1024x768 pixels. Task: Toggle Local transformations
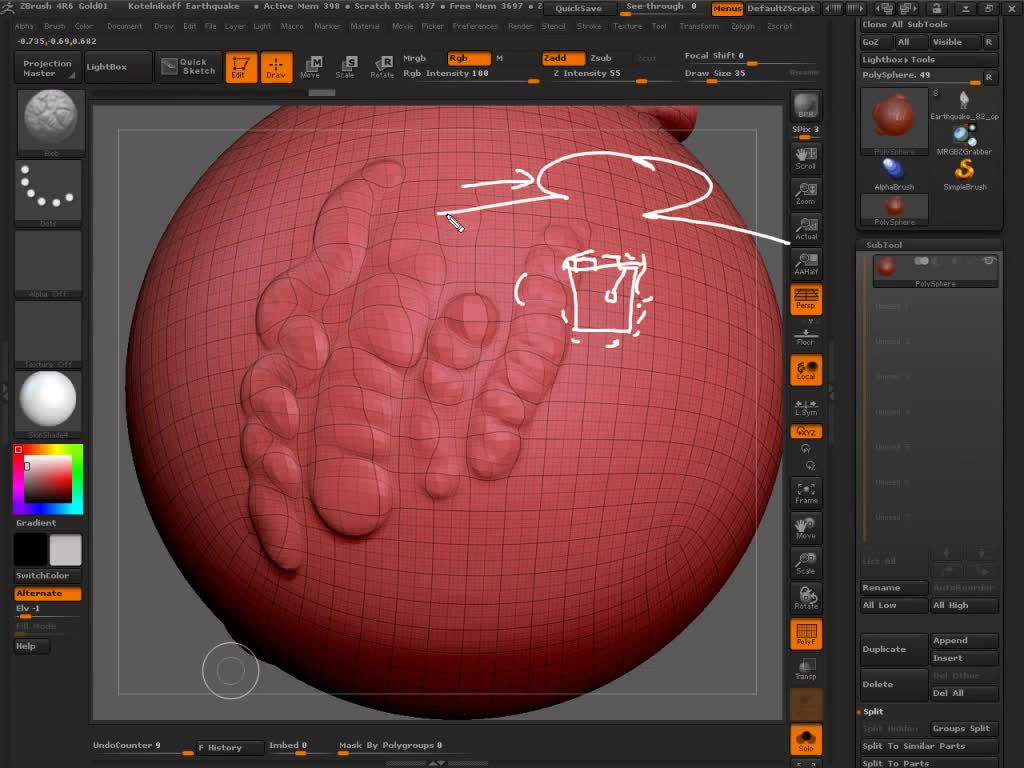(x=805, y=370)
